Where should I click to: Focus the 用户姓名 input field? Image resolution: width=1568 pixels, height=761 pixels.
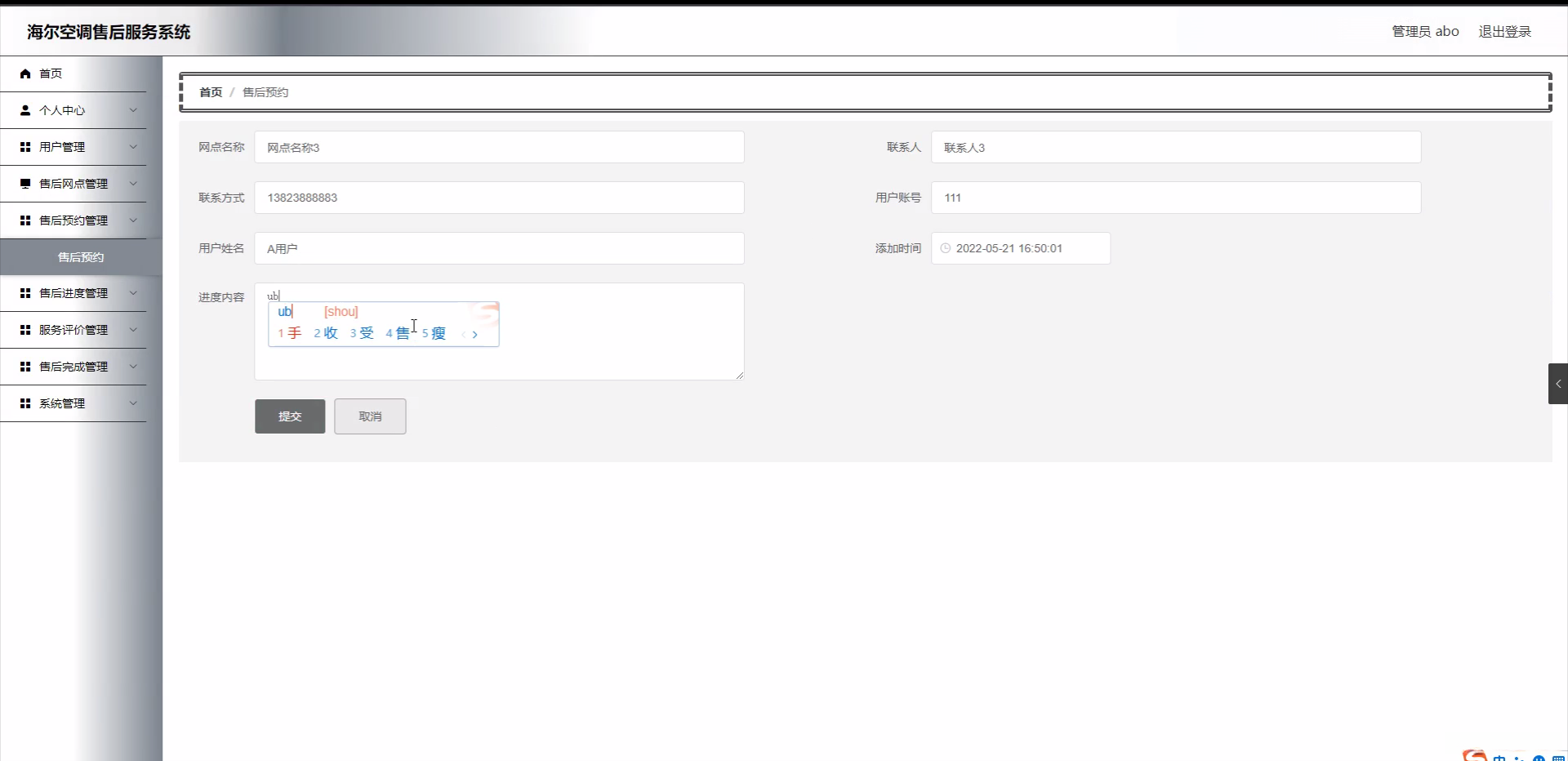coord(499,248)
